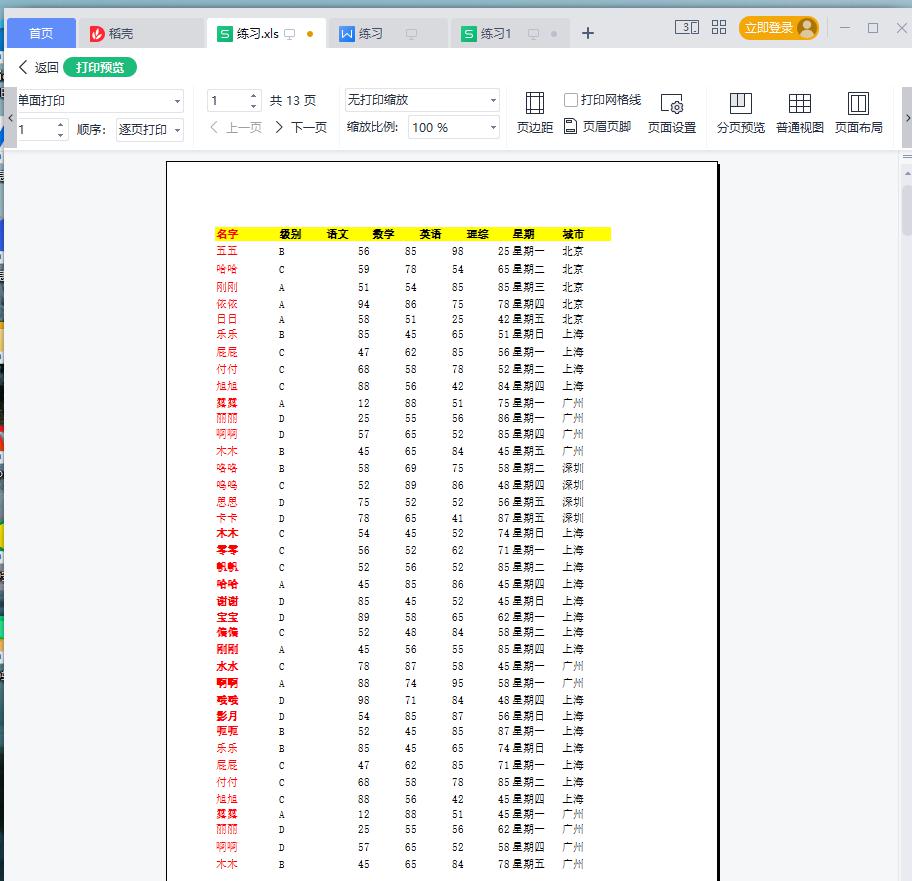Switch to the 首页 home tab
This screenshot has width=912, height=881.
(41, 33)
